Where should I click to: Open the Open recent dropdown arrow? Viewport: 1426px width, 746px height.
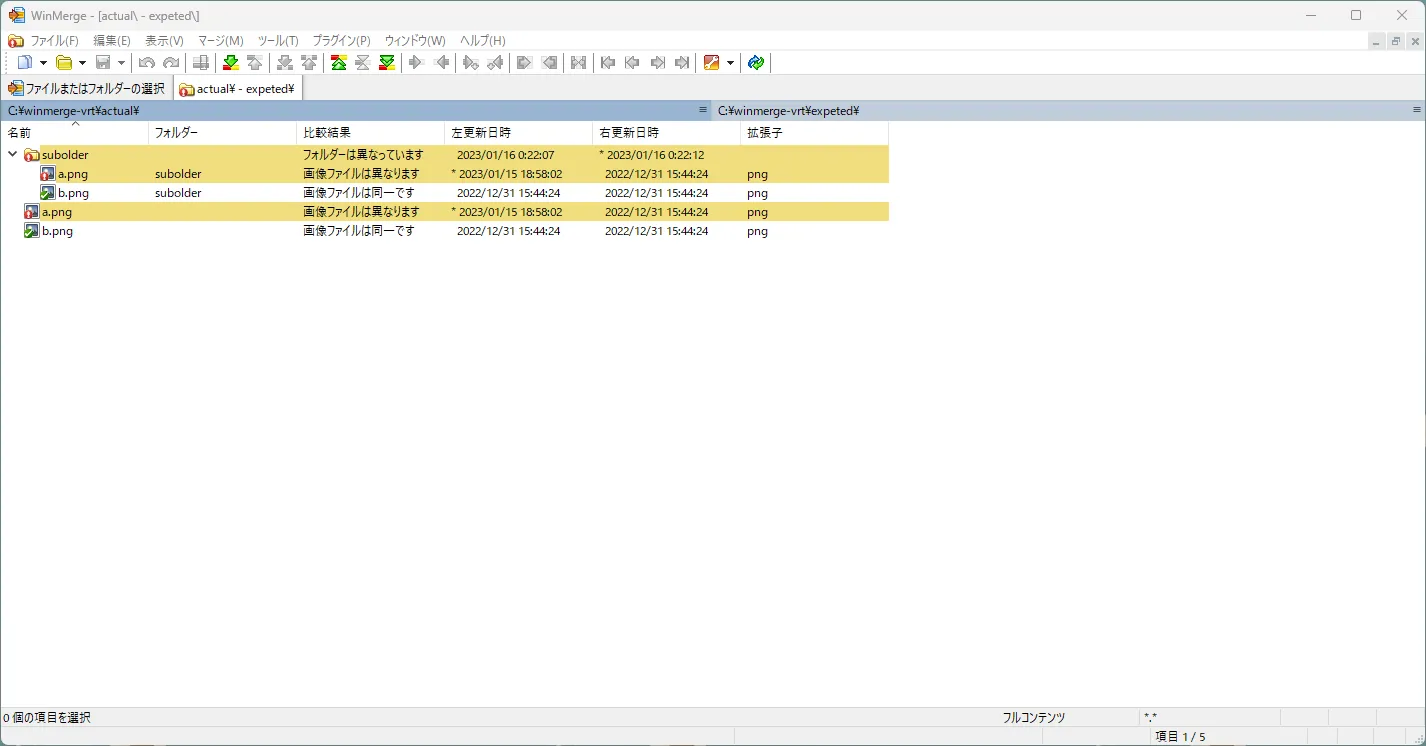81,62
